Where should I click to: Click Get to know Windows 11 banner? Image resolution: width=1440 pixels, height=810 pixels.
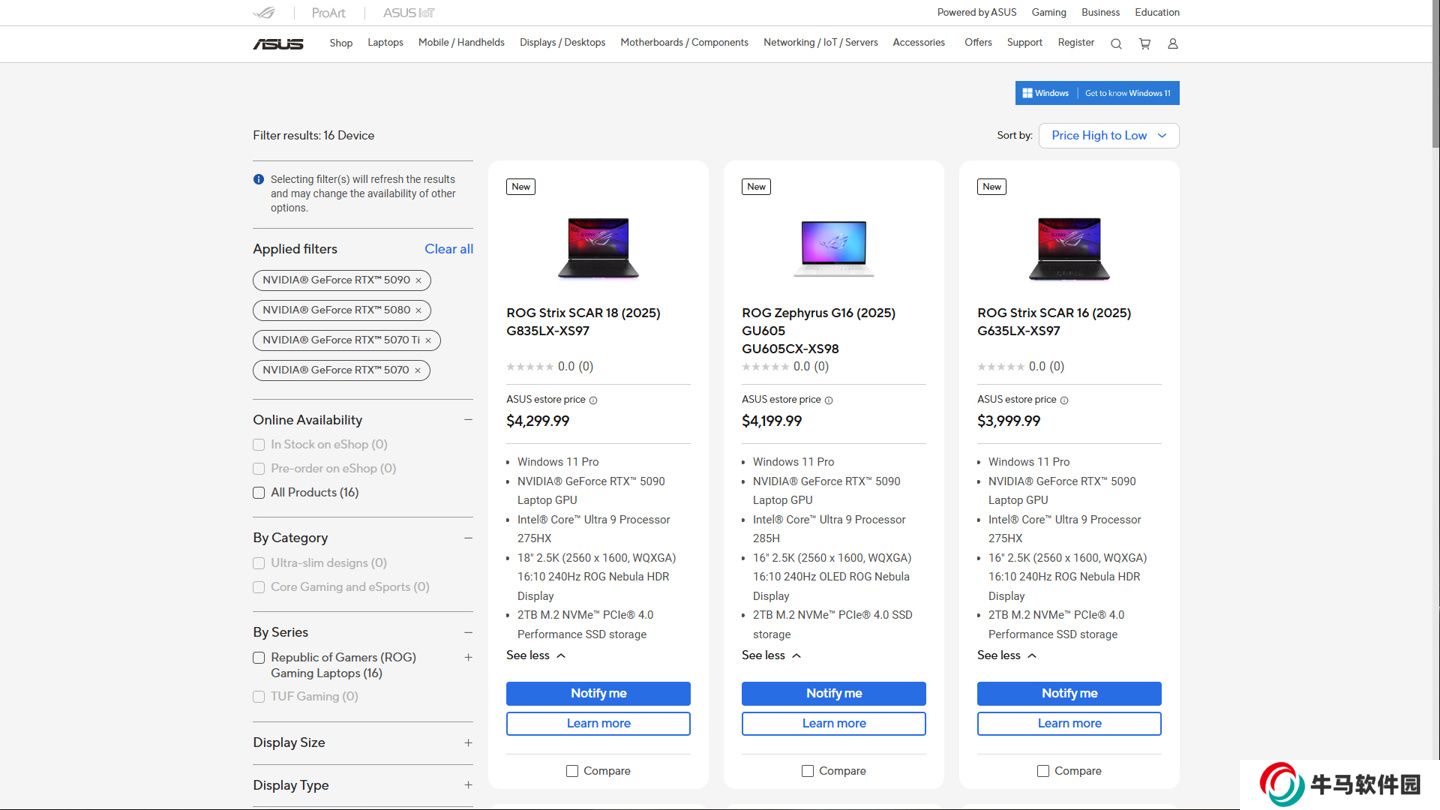pos(1128,93)
